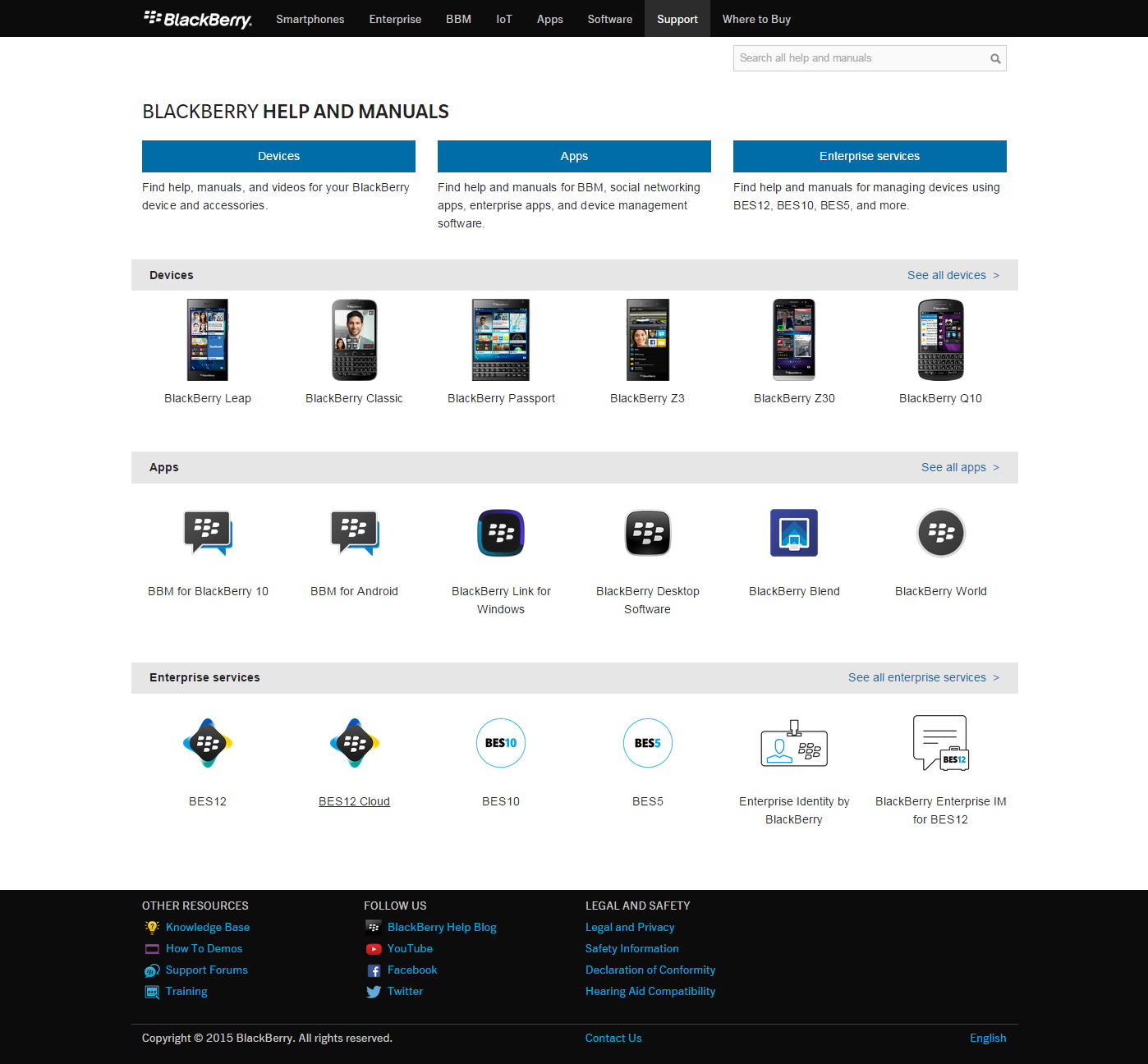1148x1064 pixels.
Task: Open the Support Forums link
Action: click(207, 970)
